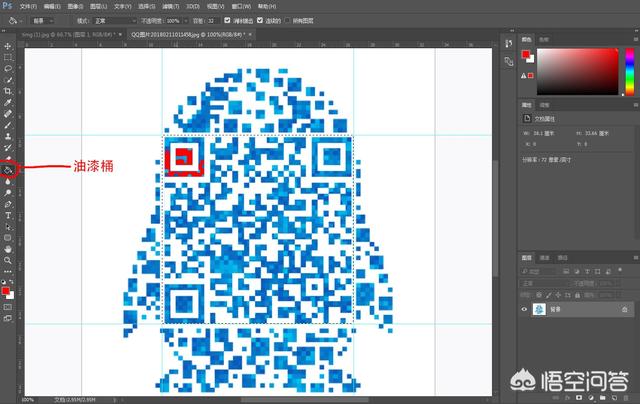Reset default foreground and background colors
This screenshot has height=404, width=640.
[x=4, y=282]
